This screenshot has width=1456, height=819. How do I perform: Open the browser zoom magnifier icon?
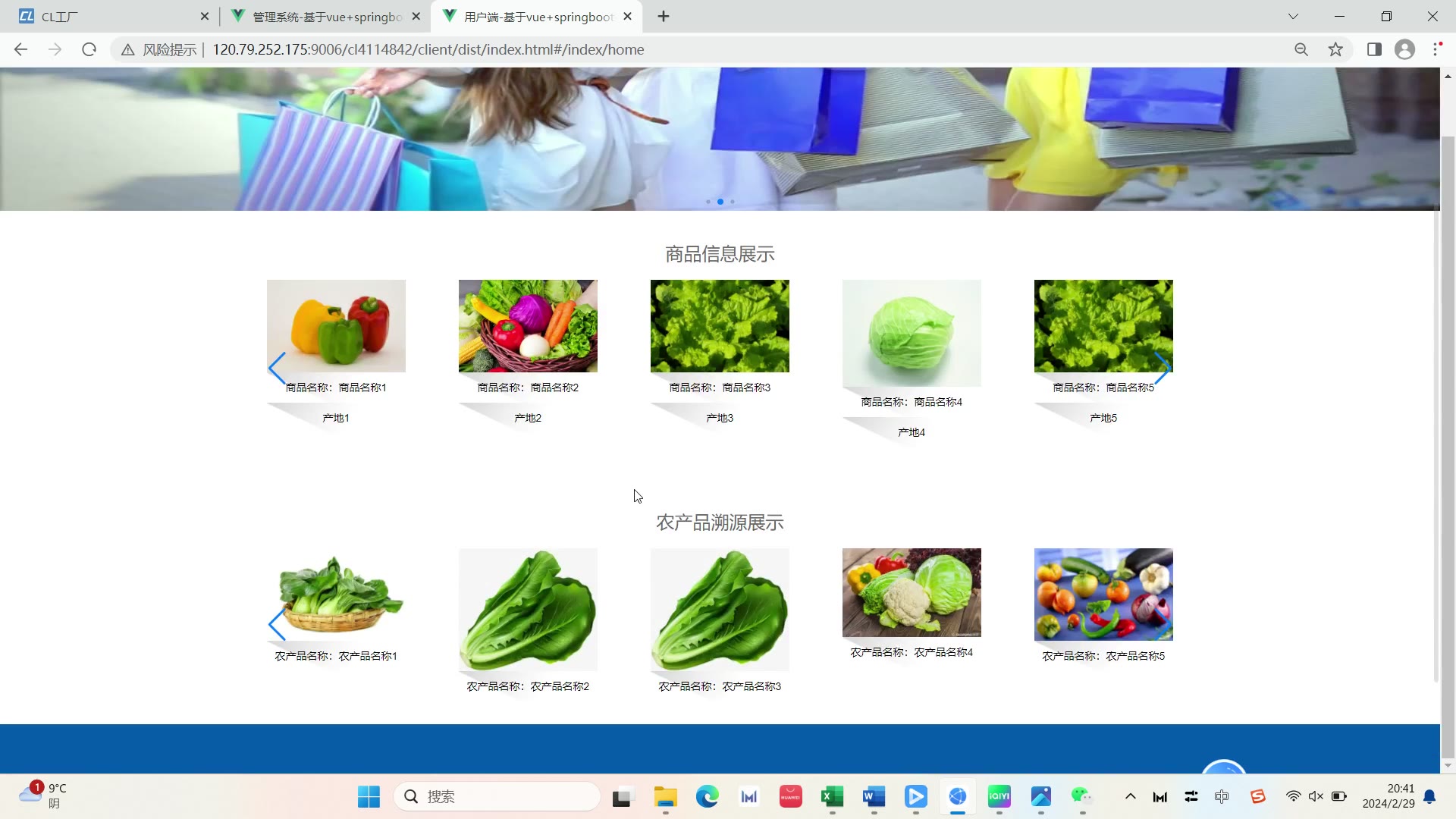coord(1301,49)
